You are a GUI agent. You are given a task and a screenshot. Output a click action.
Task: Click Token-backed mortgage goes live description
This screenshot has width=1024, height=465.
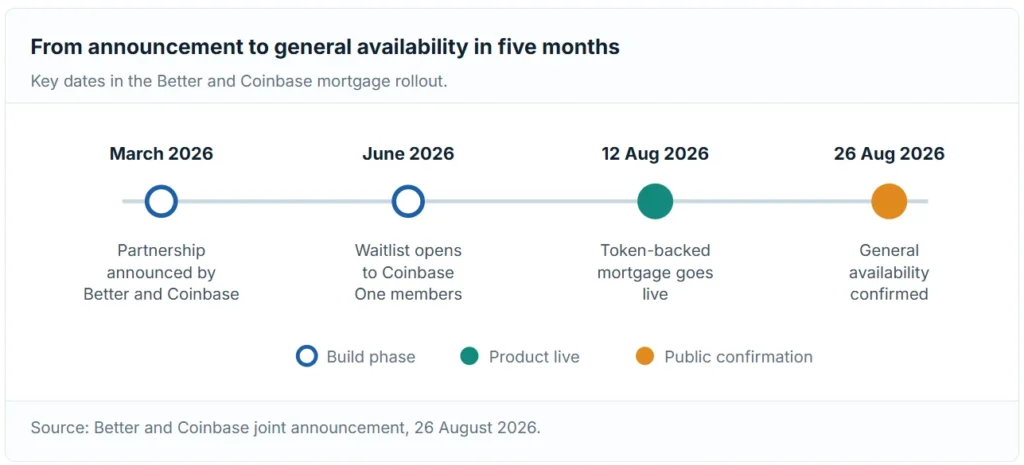click(655, 272)
